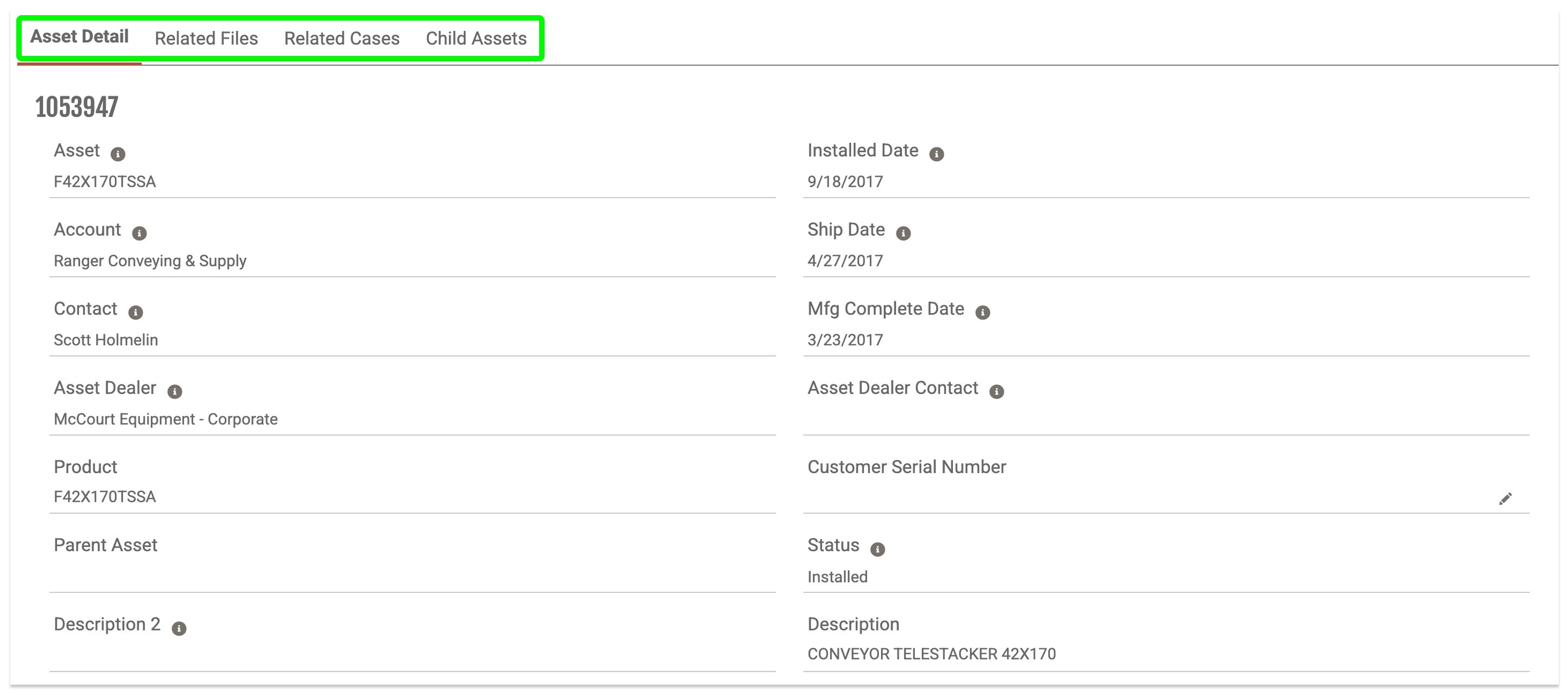Go to the Child Assets tab
Screen dimensions: 1568x695
(x=476, y=39)
